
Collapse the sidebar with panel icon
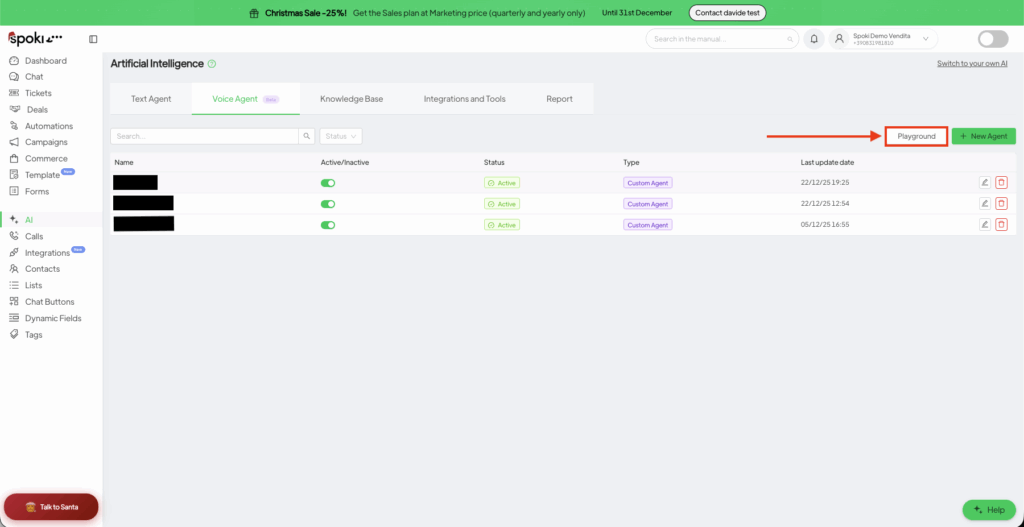93,39
